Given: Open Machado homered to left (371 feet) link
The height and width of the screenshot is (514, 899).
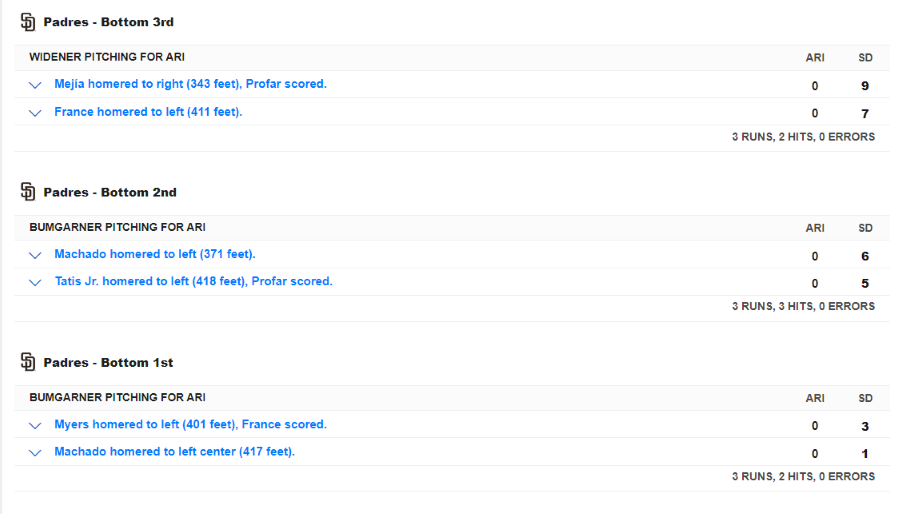Looking at the screenshot, I should [155, 254].
